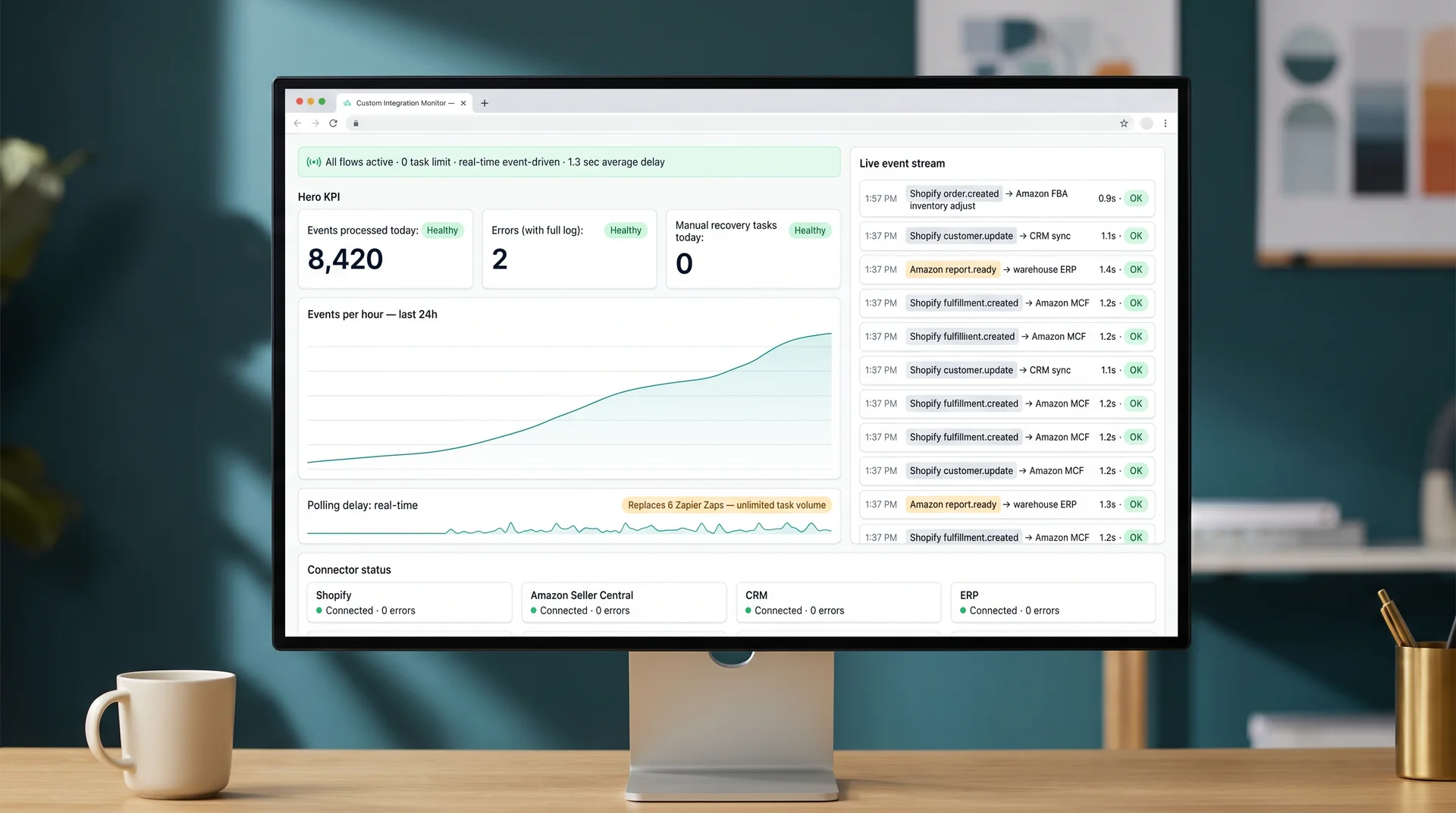The image size is (1456, 813).
Task: Click the All flows active status banner
Action: point(570,162)
